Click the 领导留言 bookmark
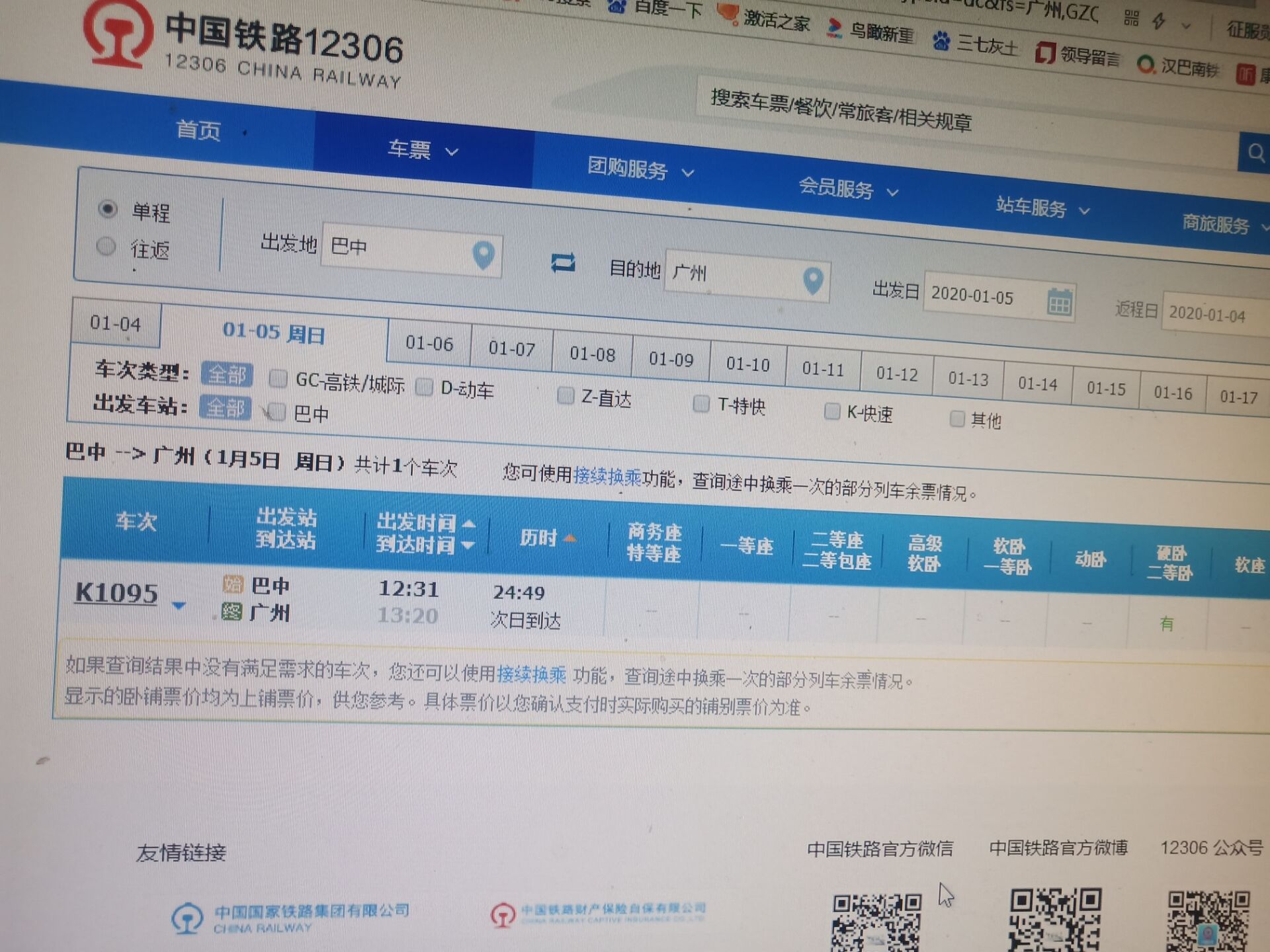This screenshot has width=1270, height=952. pyautogui.click(x=1078, y=55)
